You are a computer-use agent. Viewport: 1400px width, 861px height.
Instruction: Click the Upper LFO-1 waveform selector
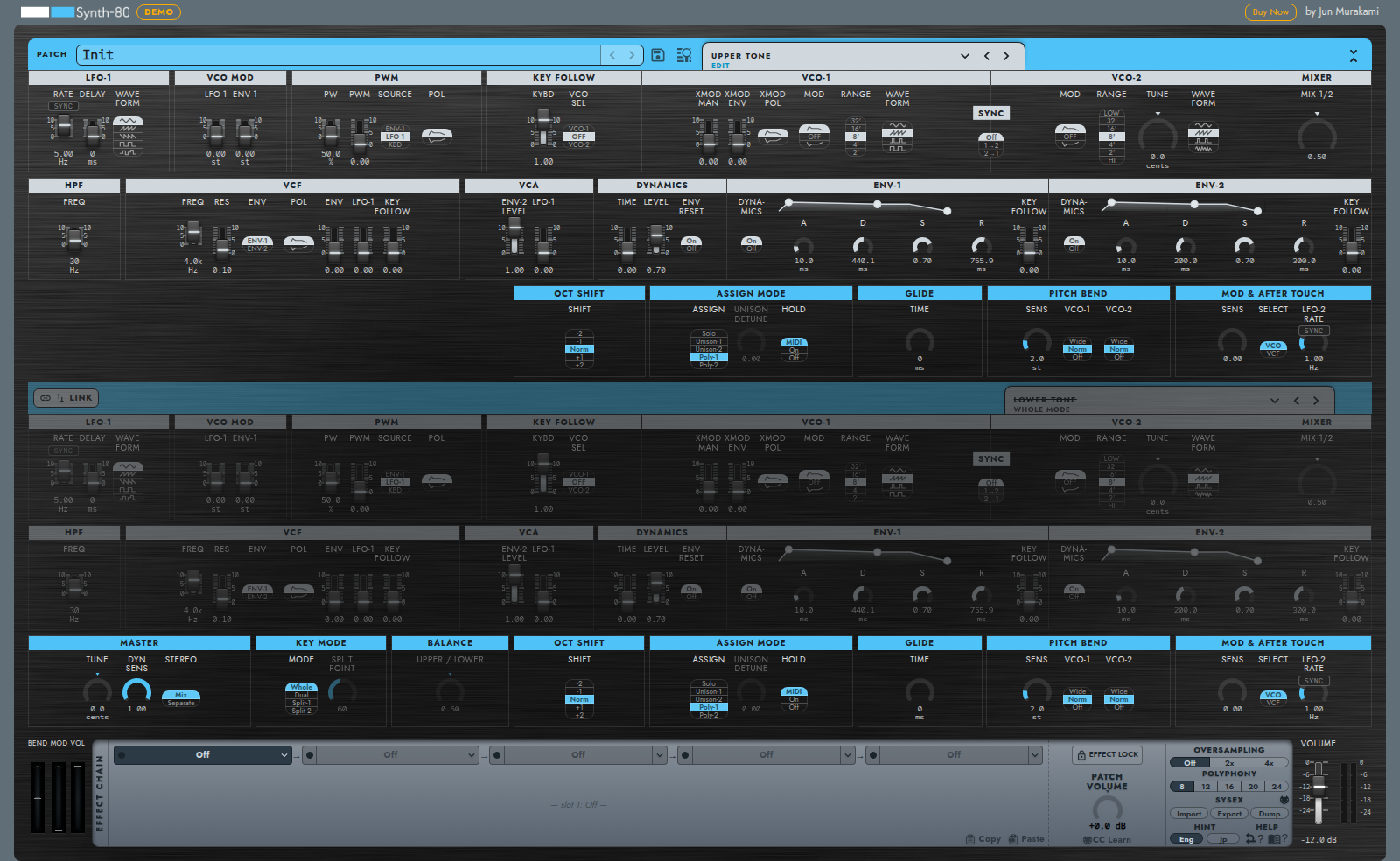[128, 136]
